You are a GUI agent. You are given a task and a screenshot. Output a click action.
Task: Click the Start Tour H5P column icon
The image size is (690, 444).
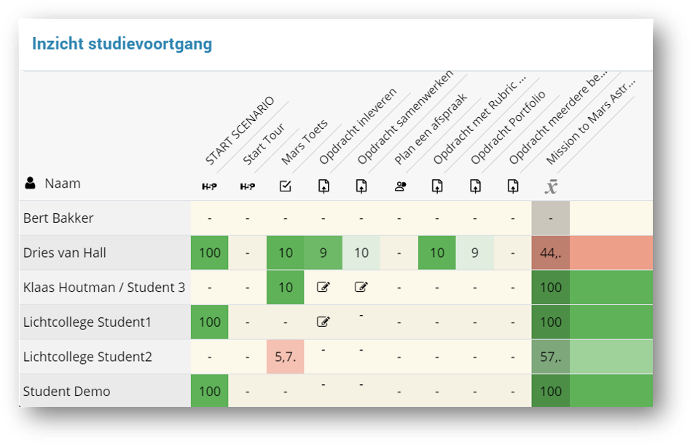pyautogui.click(x=247, y=186)
